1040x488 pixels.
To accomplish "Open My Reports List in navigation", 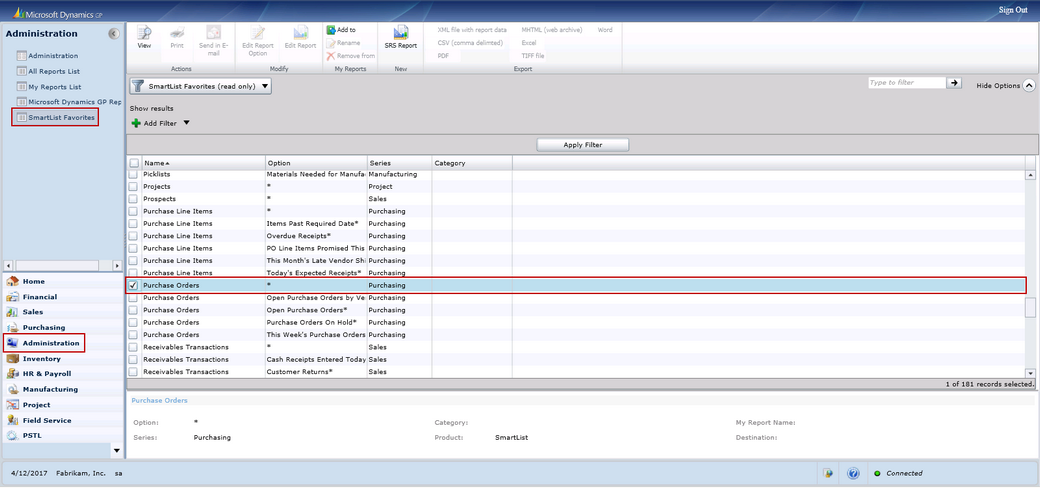I will (54, 87).
